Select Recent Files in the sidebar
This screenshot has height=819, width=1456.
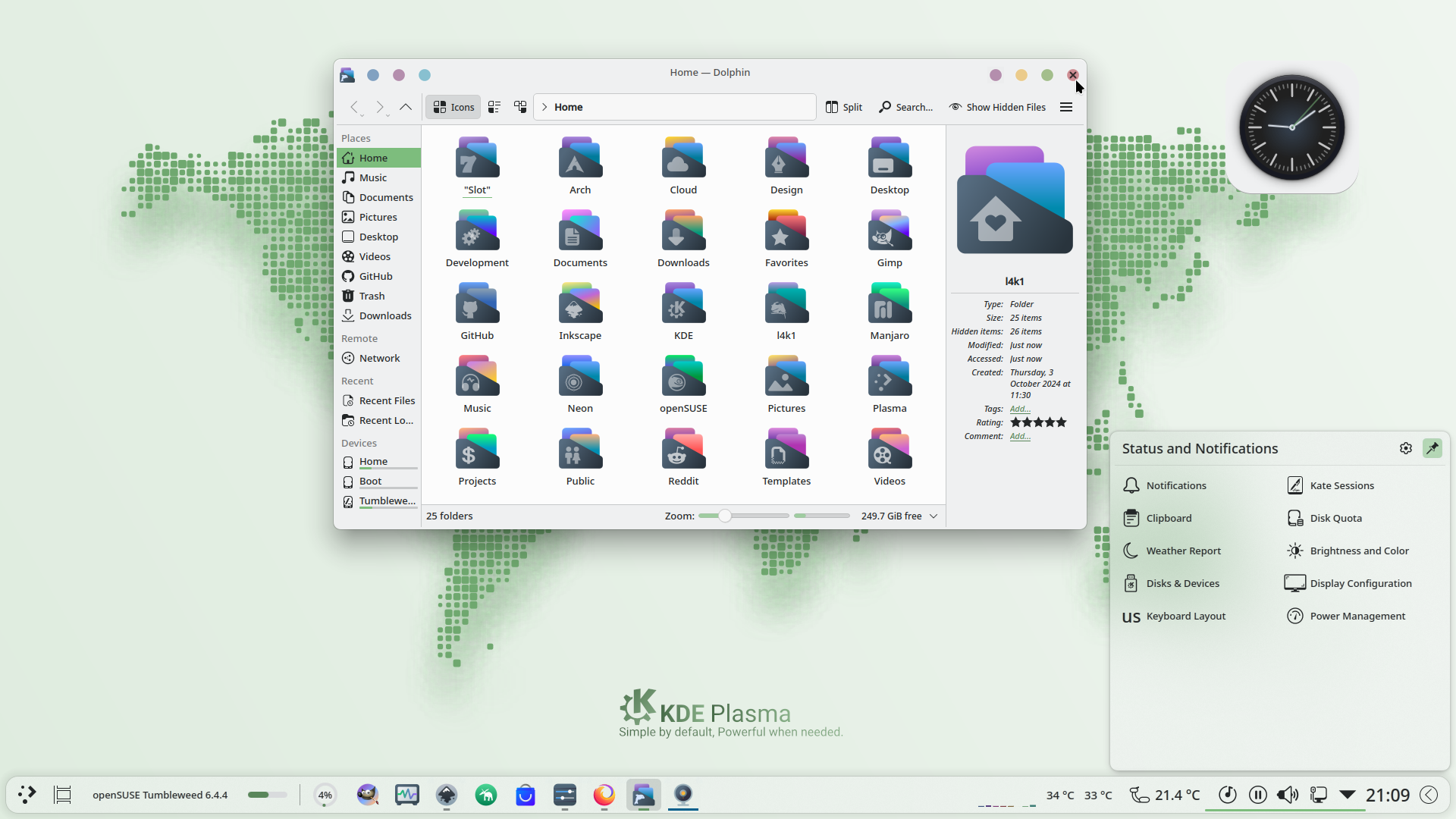[378, 400]
